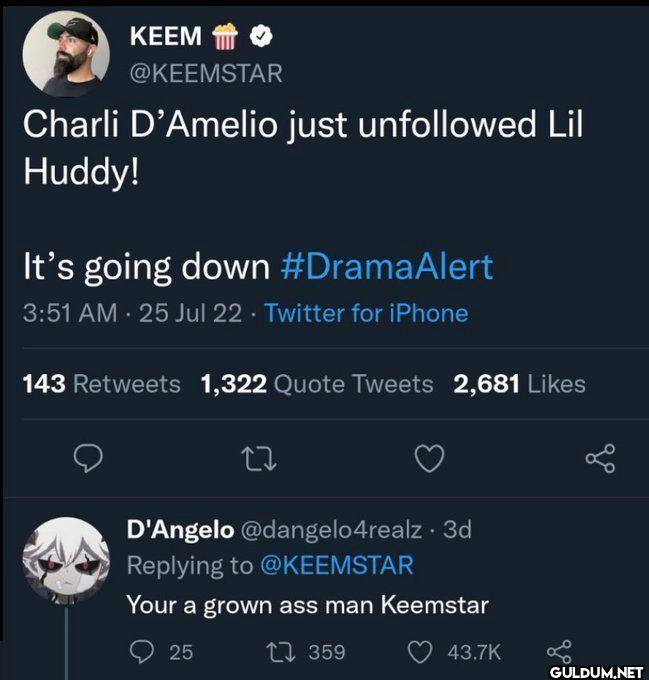Reply to D'Angelo's comment using bubble icon

pyautogui.click(x=144, y=652)
